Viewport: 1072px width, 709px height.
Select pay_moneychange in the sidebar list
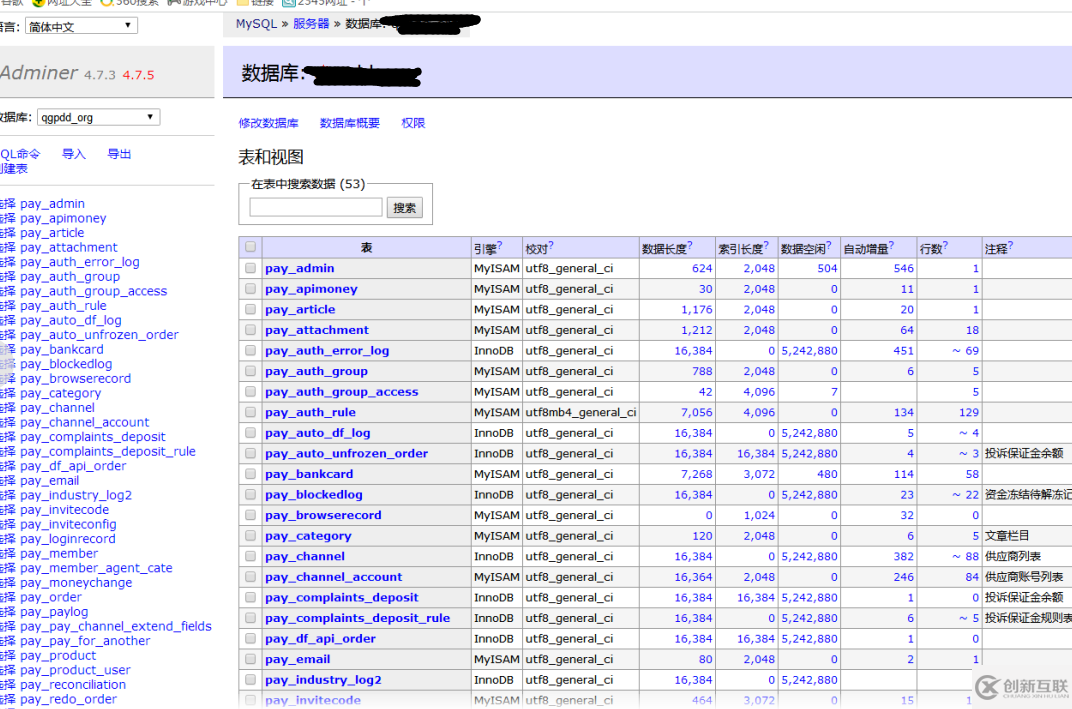click(76, 583)
